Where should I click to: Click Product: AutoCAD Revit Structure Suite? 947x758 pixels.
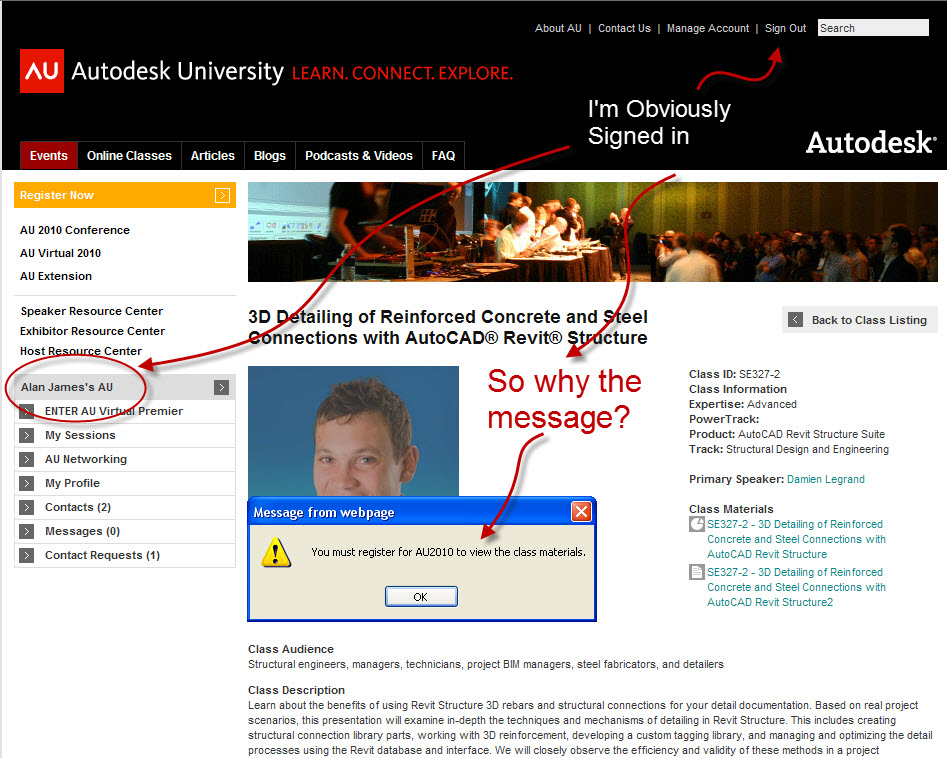click(787, 434)
